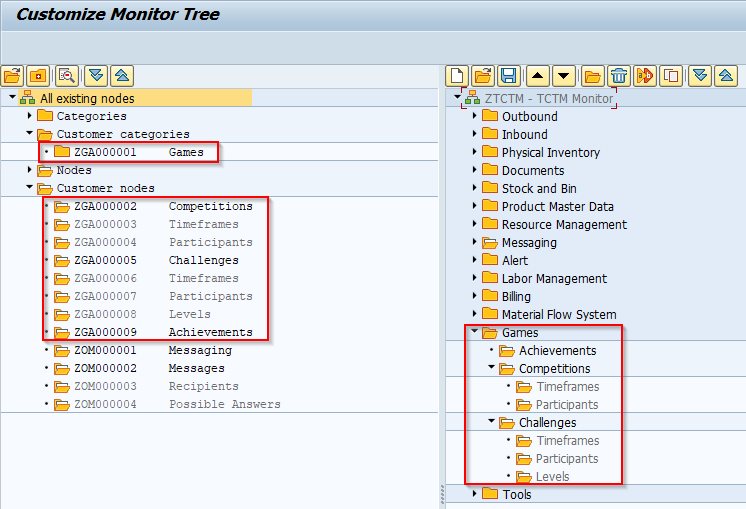Expand the Categories folder in left tree
Viewport: 746px width, 509px height.
30,116
